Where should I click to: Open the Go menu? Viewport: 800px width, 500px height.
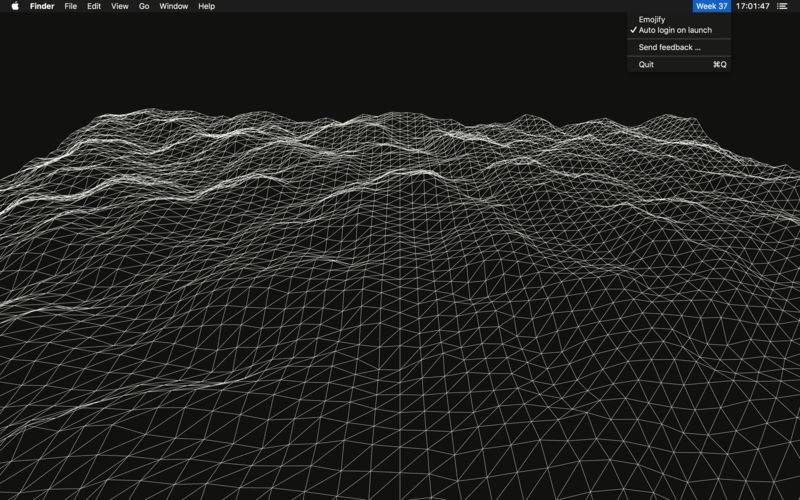[144, 6]
